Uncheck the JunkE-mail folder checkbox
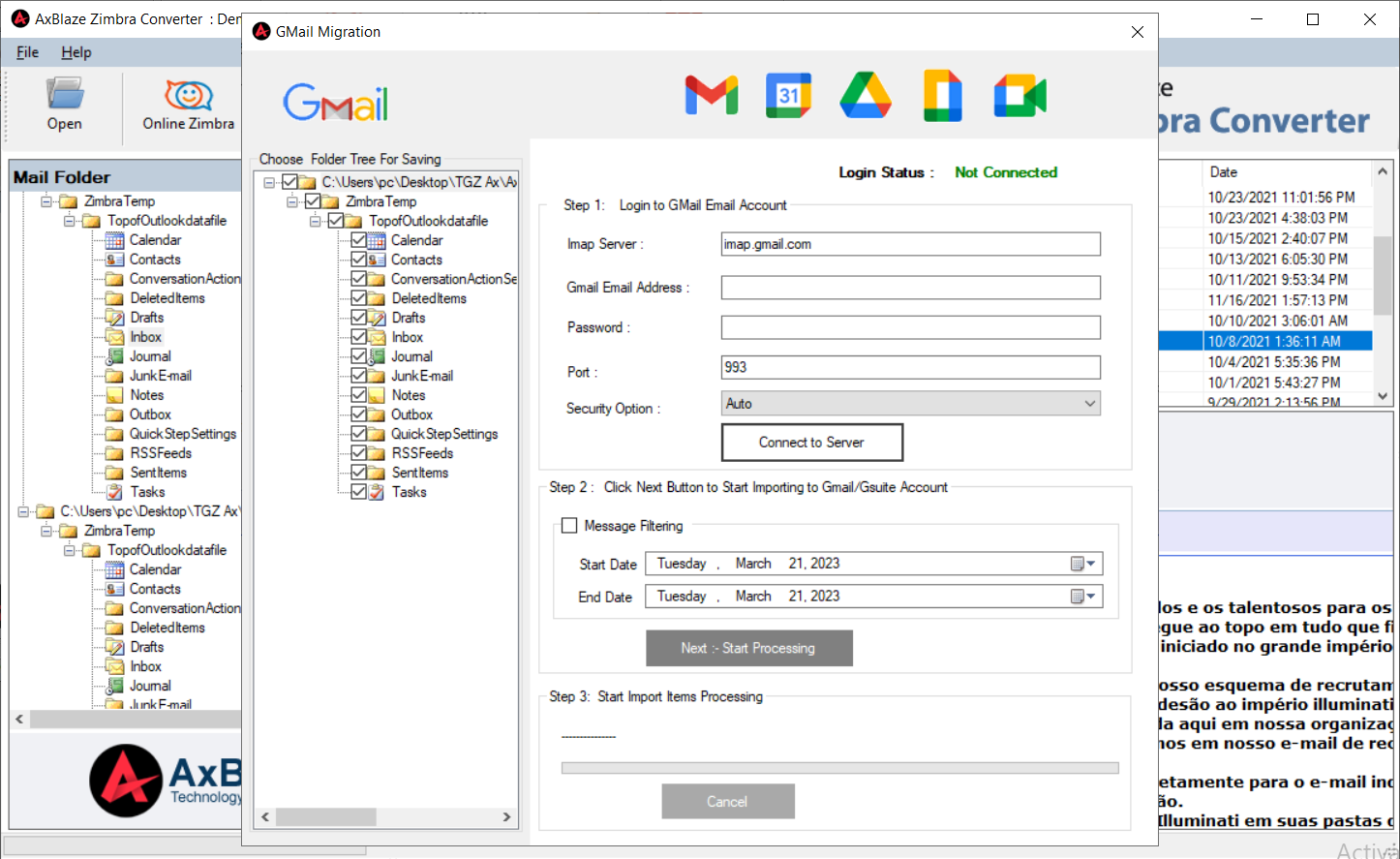Image resolution: width=1400 pixels, height=859 pixels. (358, 376)
